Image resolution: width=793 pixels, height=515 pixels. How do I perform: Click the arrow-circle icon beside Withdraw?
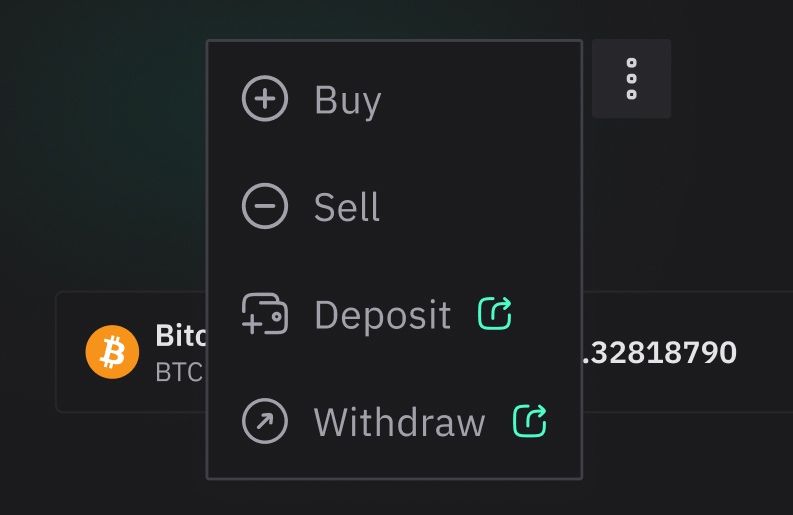click(265, 421)
